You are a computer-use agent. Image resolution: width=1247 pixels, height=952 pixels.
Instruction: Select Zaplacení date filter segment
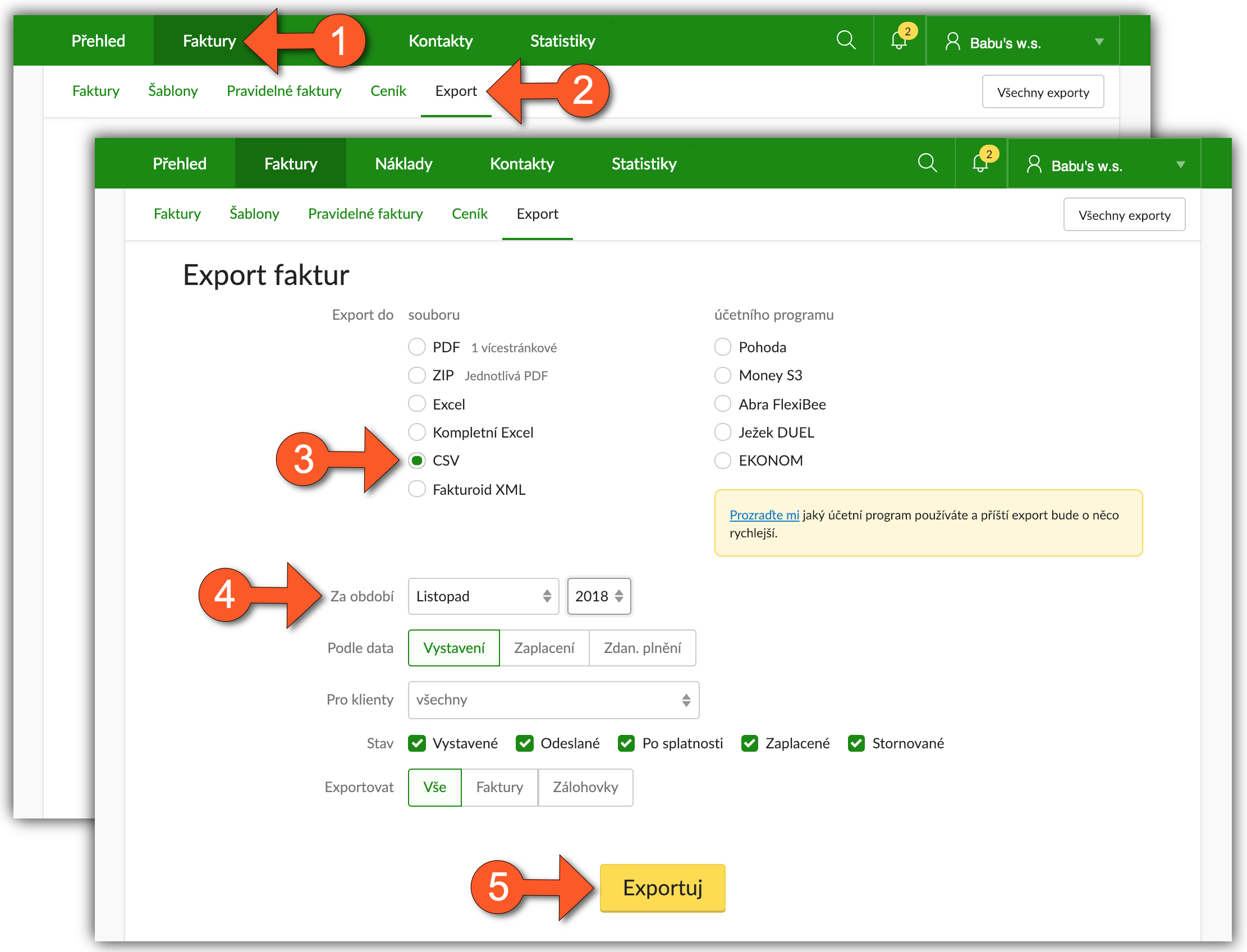[544, 648]
